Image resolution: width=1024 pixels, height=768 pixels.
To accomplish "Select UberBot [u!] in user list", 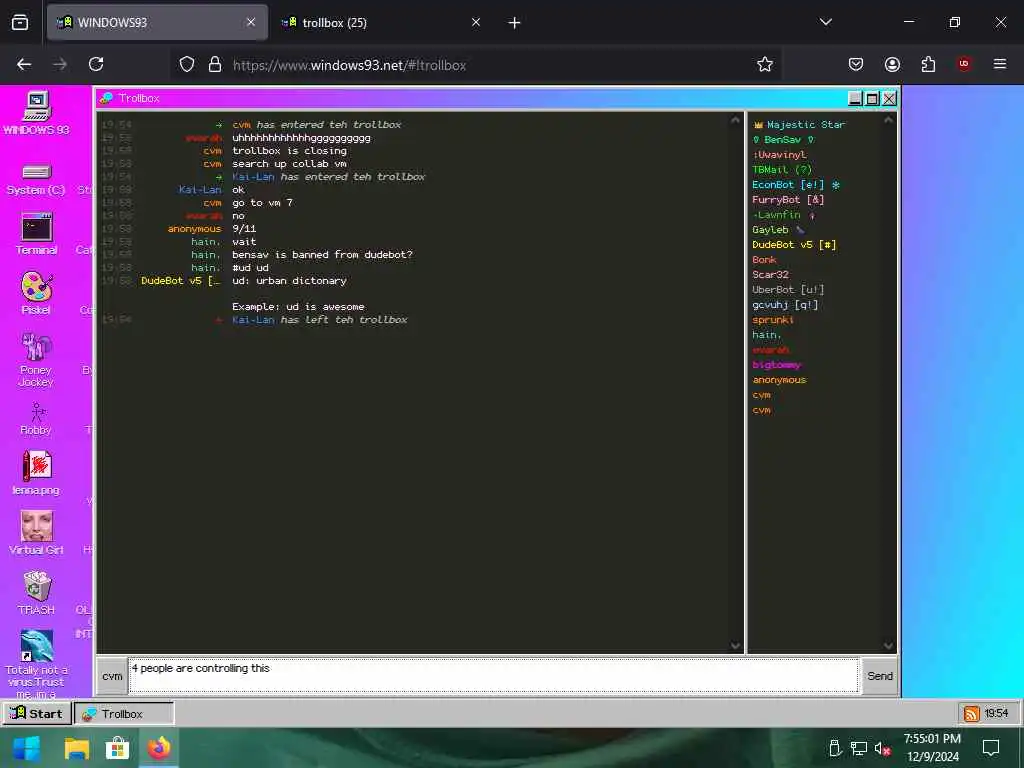I will pos(788,290).
